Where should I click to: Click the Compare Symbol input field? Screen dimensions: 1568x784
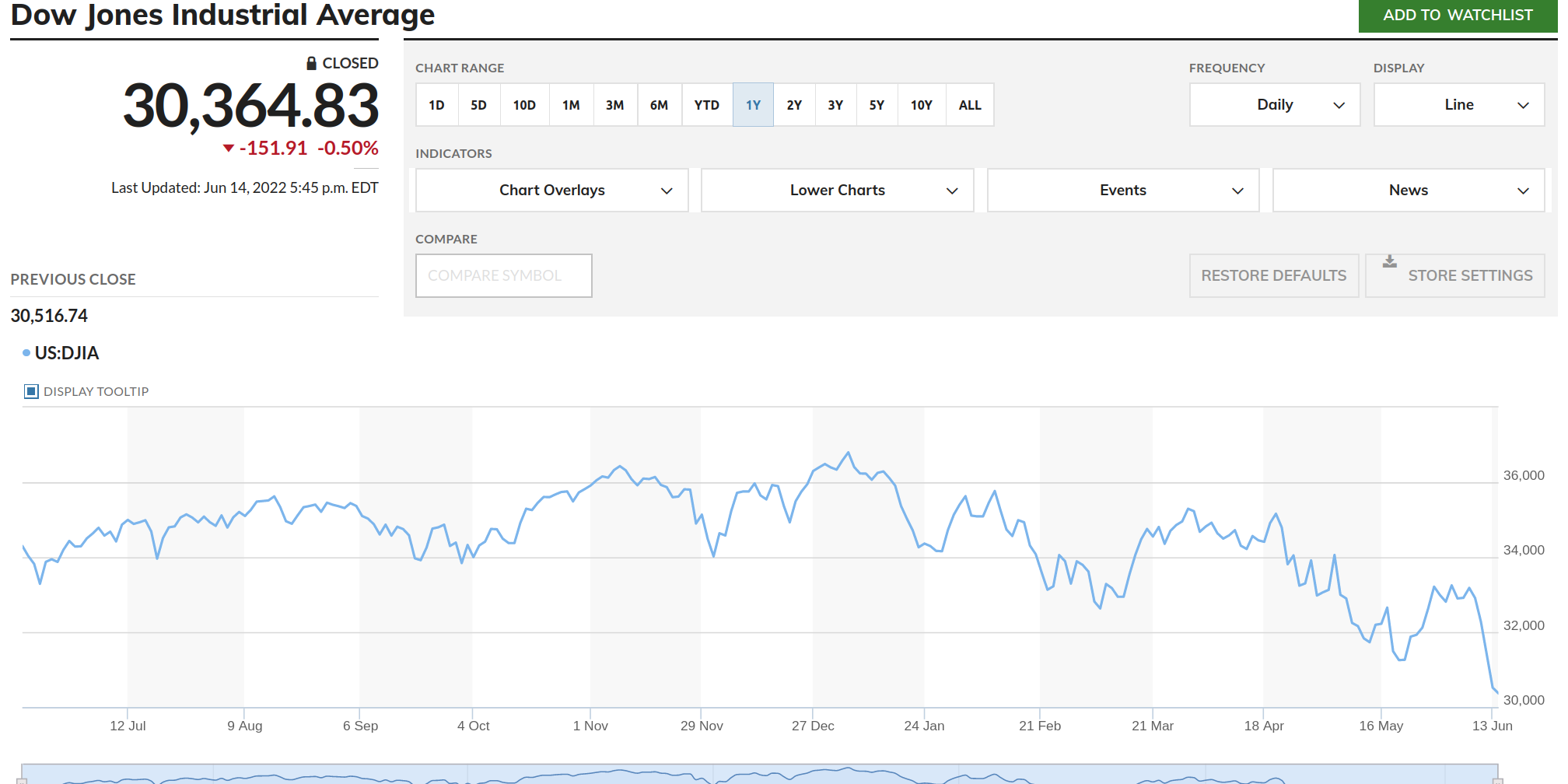(504, 275)
